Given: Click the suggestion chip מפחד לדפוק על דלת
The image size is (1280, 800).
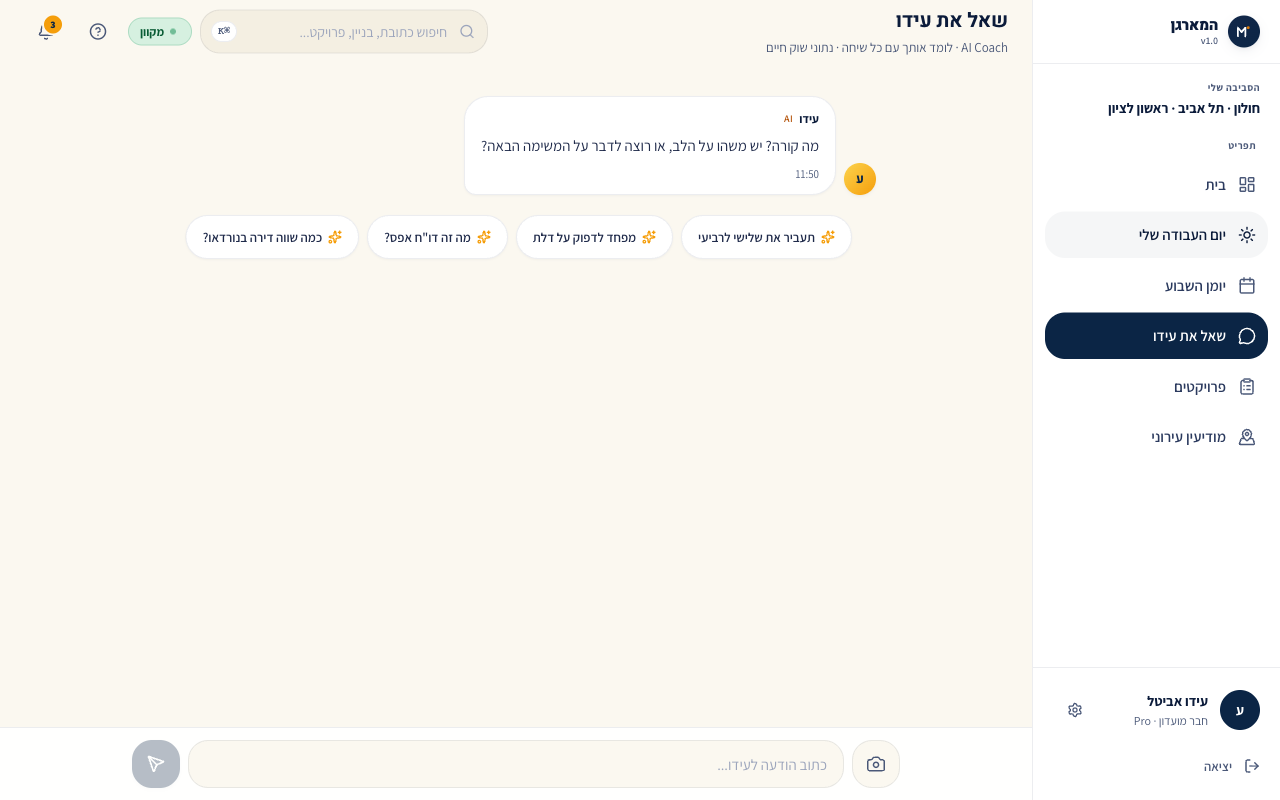Looking at the screenshot, I should [594, 237].
